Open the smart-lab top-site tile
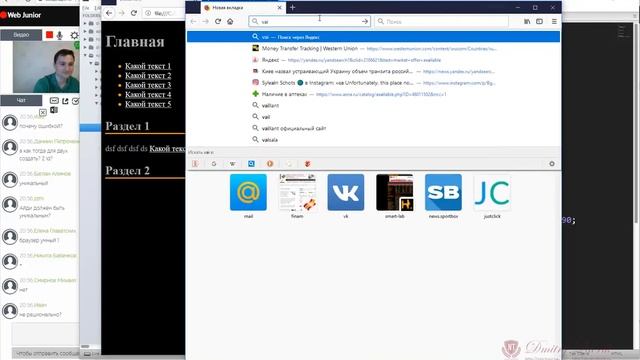The width and height of the screenshot is (640, 360). pyautogui.click(x=395, y=193)
